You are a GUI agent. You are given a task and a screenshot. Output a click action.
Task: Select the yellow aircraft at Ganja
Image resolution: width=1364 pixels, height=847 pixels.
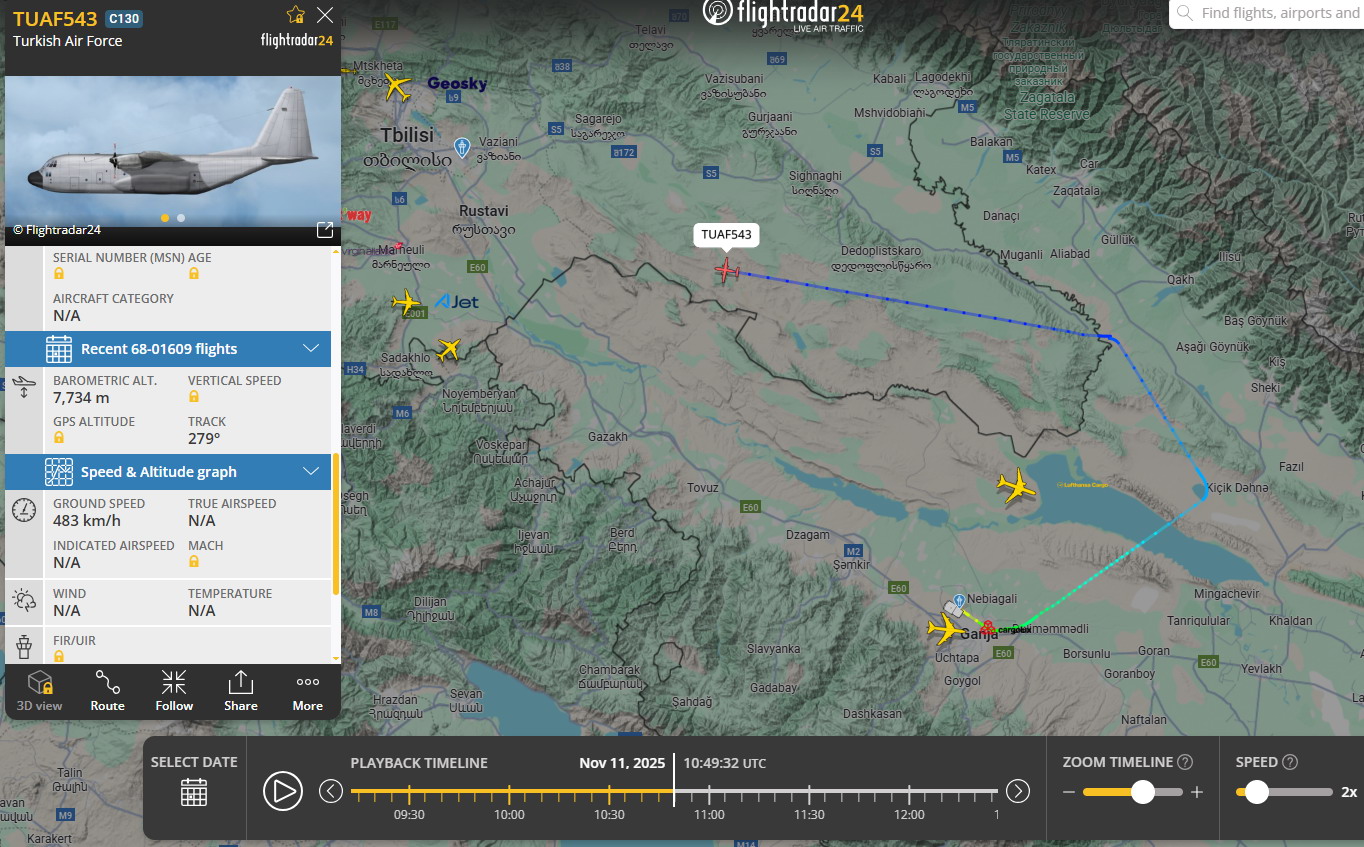(x=943, y=629)
